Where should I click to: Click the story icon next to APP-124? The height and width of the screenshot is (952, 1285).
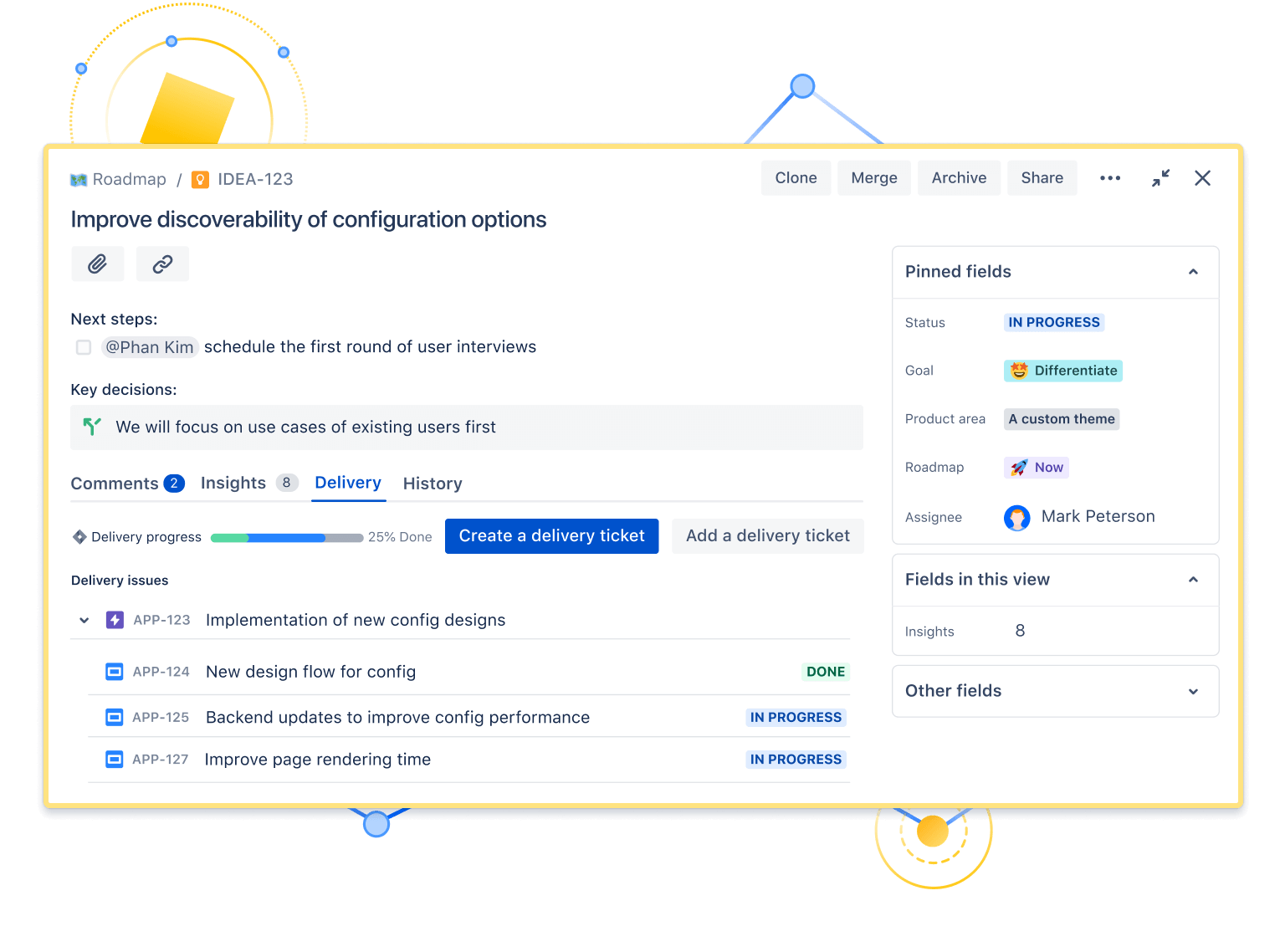(x=114, y=671)
